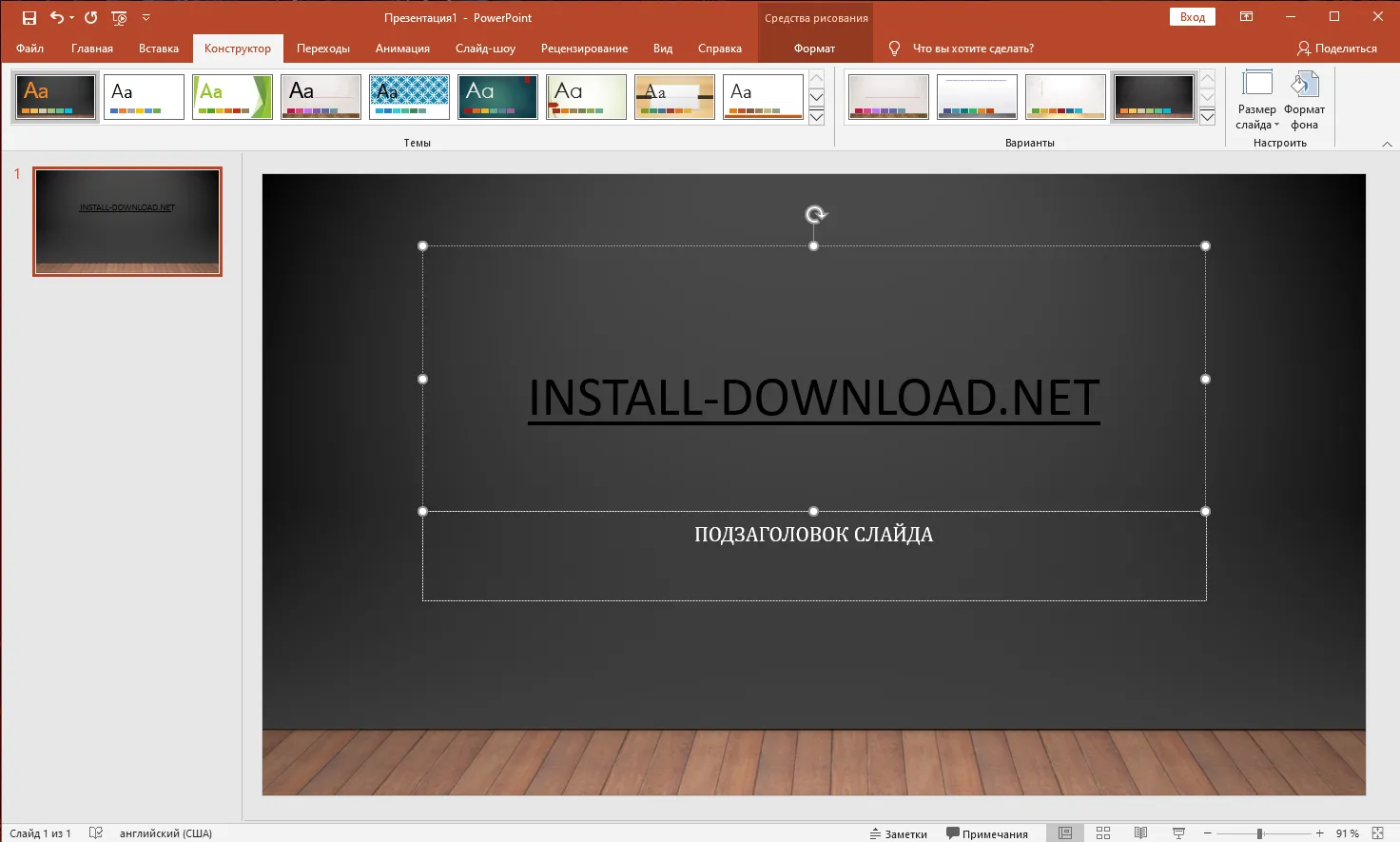The image size is (1400, 842).
Task: Expand the Варианты variants gallery
Action: pos(1207,117)
